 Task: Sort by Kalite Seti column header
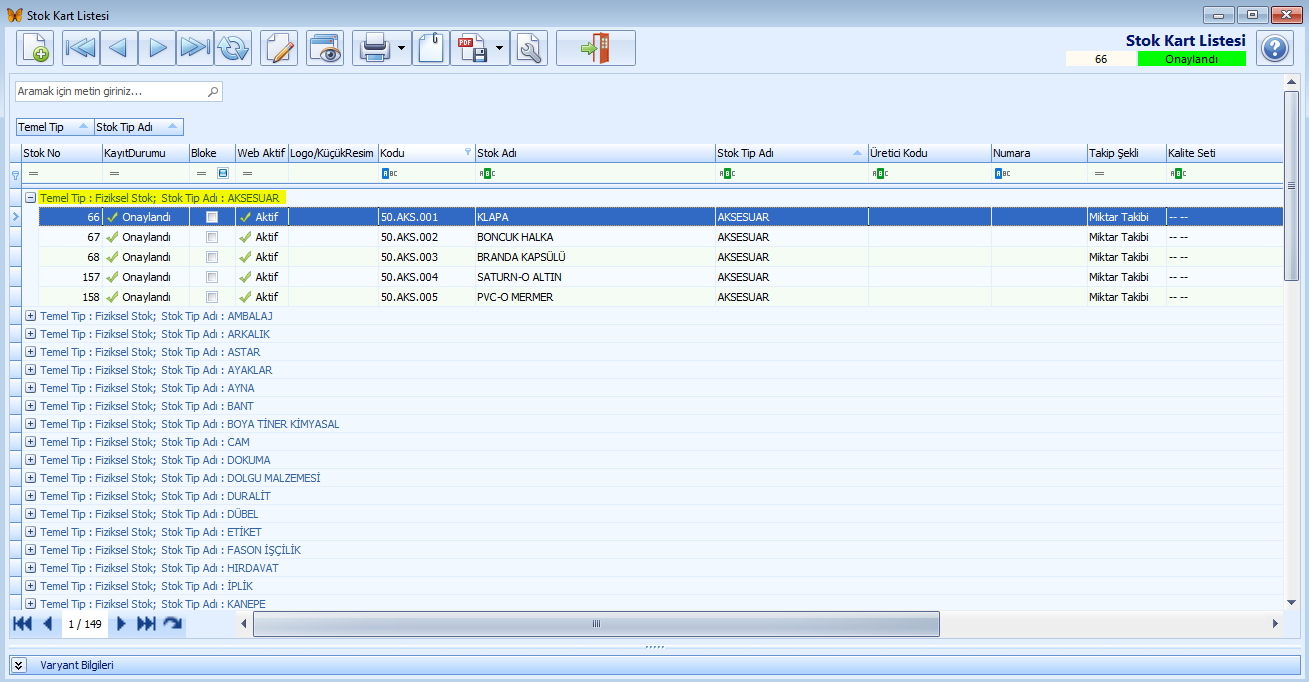point(1224,153)
